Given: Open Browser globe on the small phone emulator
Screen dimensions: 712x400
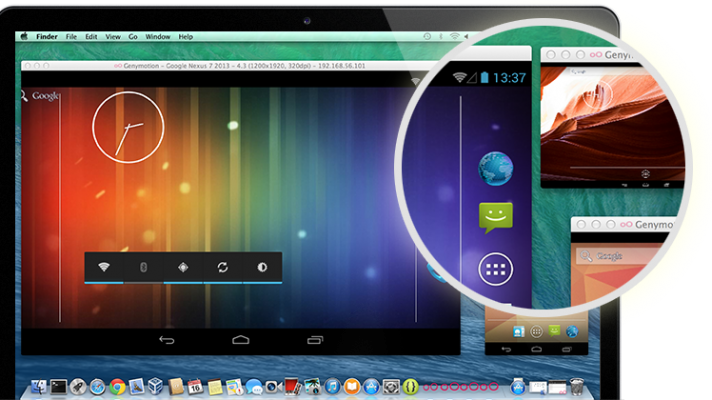Looking at the screenshot, I should click(x=572, y=331).
